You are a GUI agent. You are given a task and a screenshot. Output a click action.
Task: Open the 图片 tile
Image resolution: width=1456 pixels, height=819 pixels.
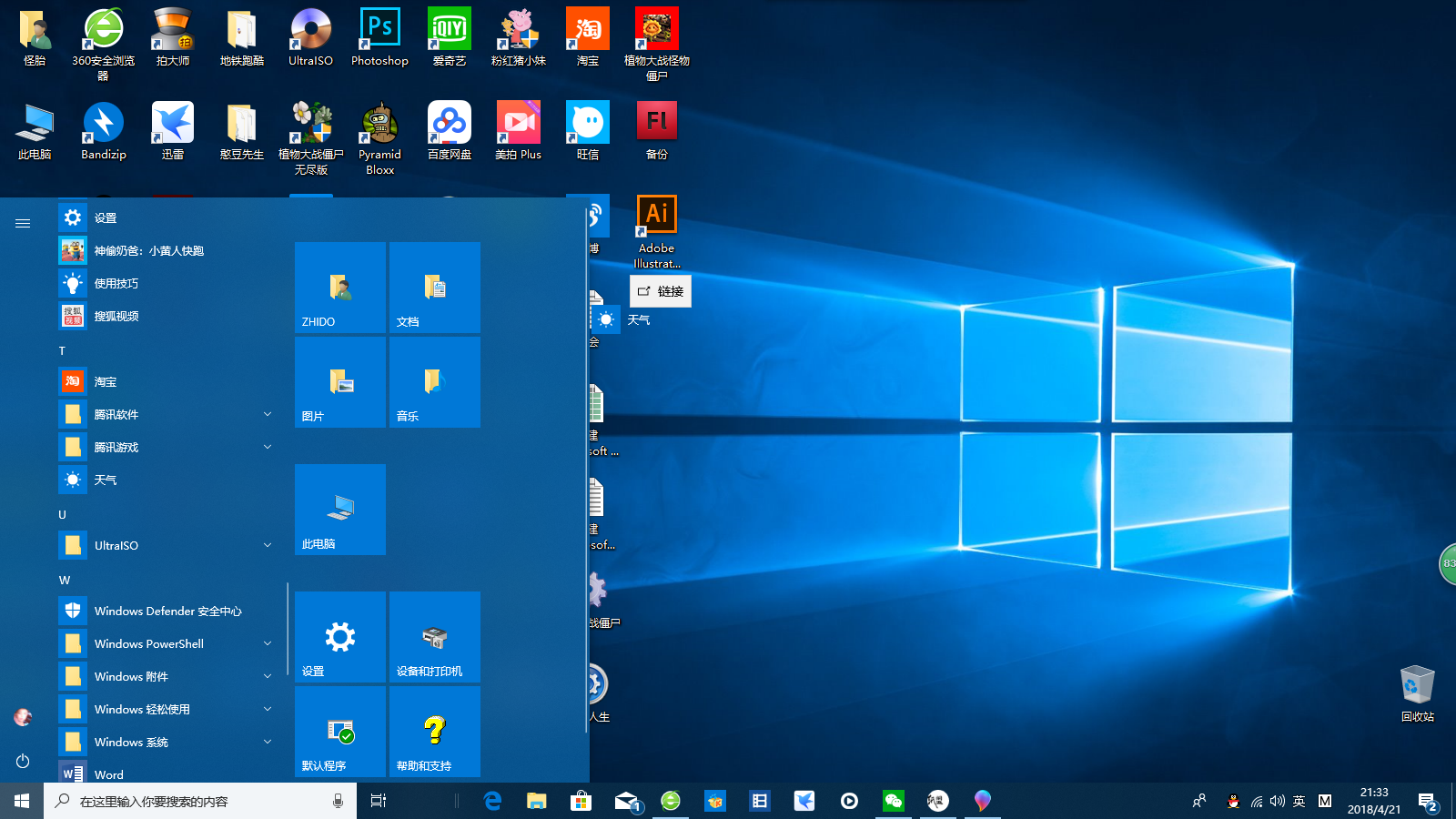pos(340,382)
